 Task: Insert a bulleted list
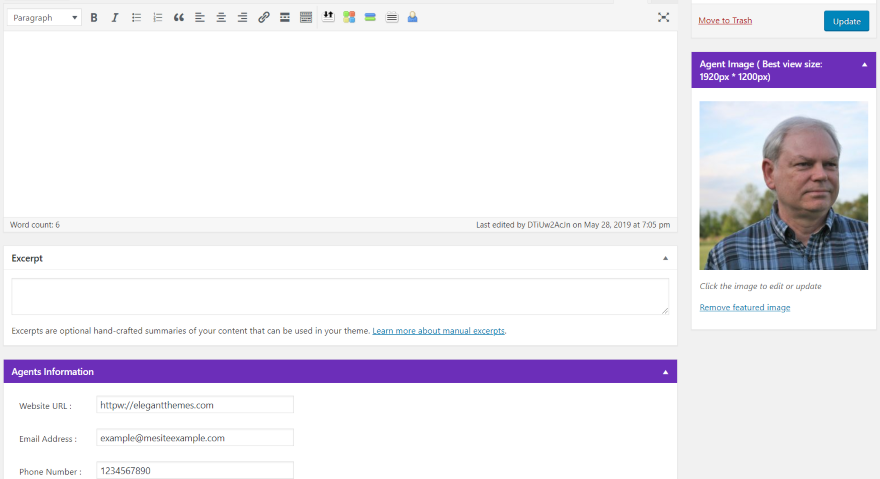[136, 17]
